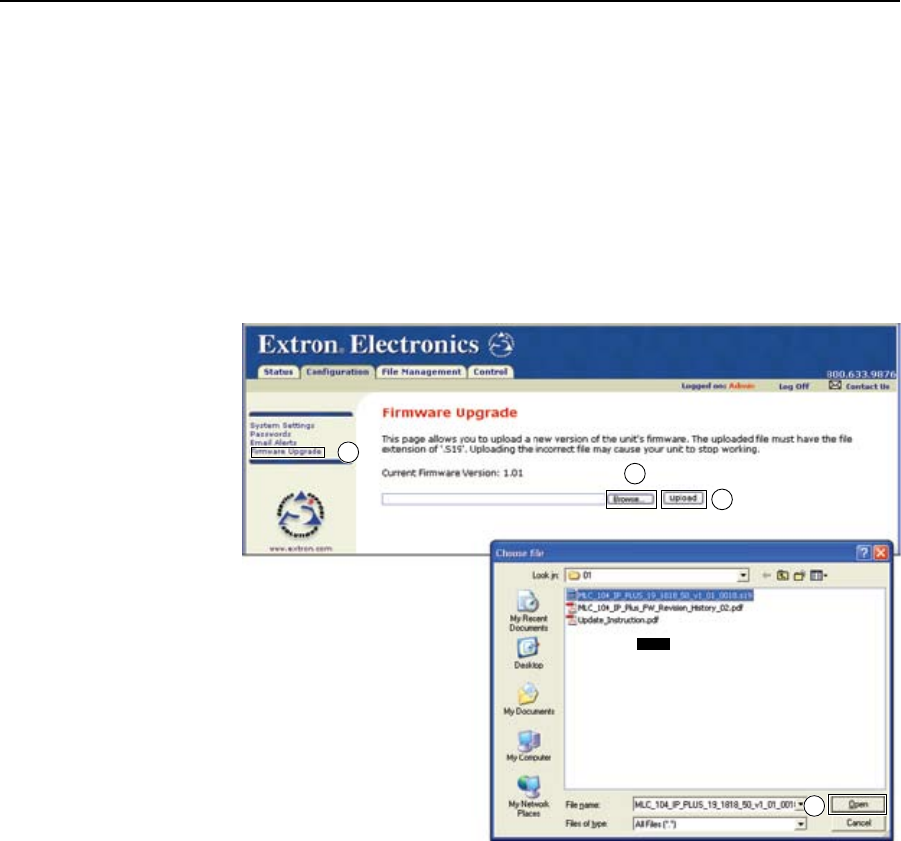Click PDF icon of Update_Instruction.pdf

coord(572,620)
